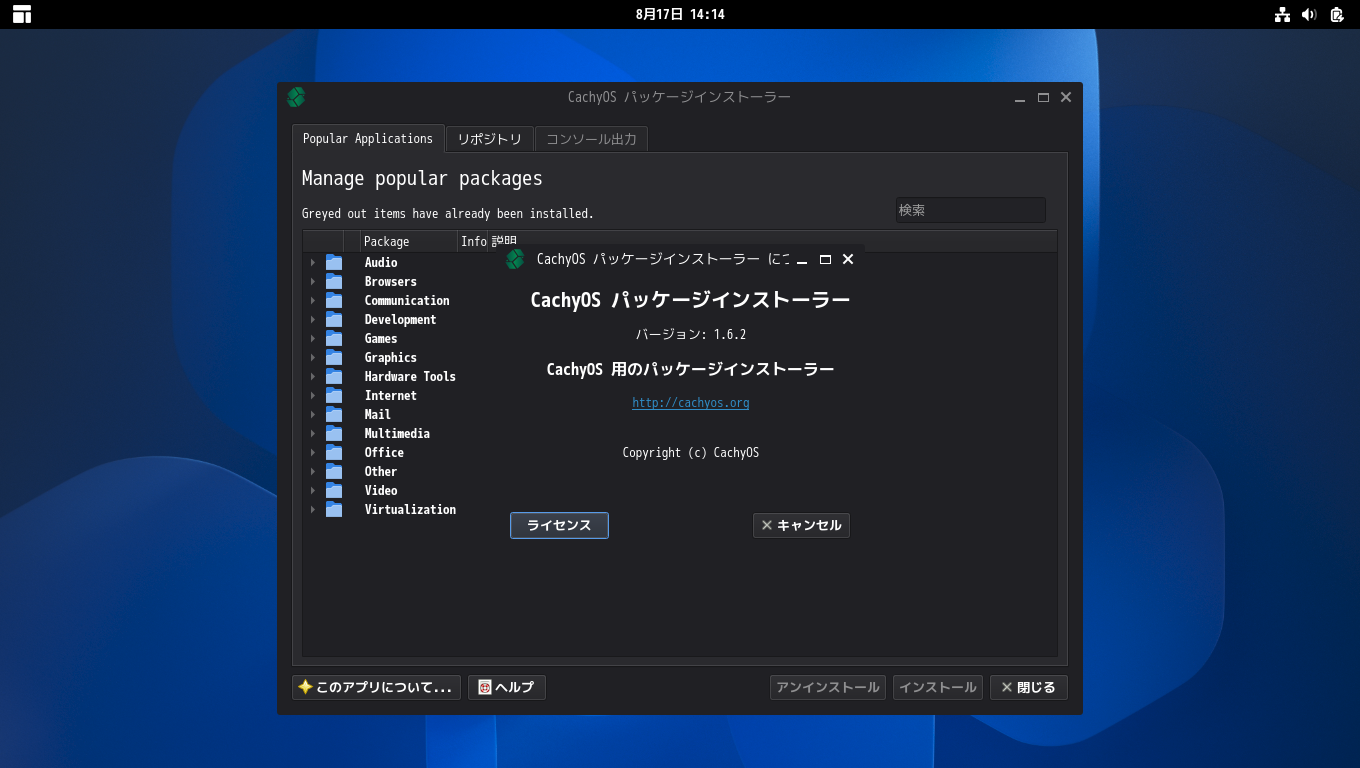Click the キャンセル button in About dialog

[801, 525]
